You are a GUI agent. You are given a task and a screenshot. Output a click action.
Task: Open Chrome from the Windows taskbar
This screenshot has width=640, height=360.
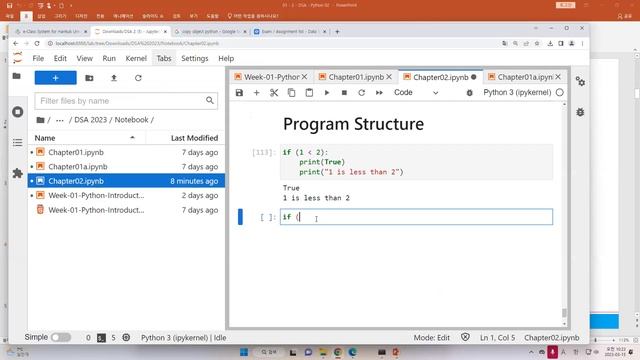[338, 352]
